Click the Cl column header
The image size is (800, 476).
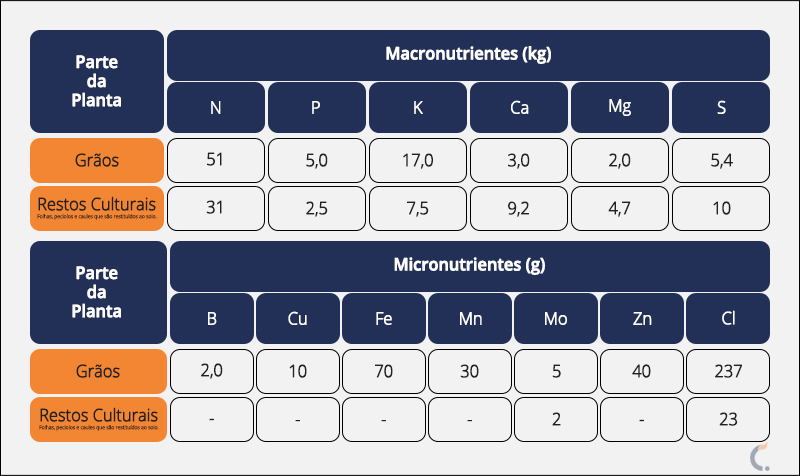(x=728, y=319)
